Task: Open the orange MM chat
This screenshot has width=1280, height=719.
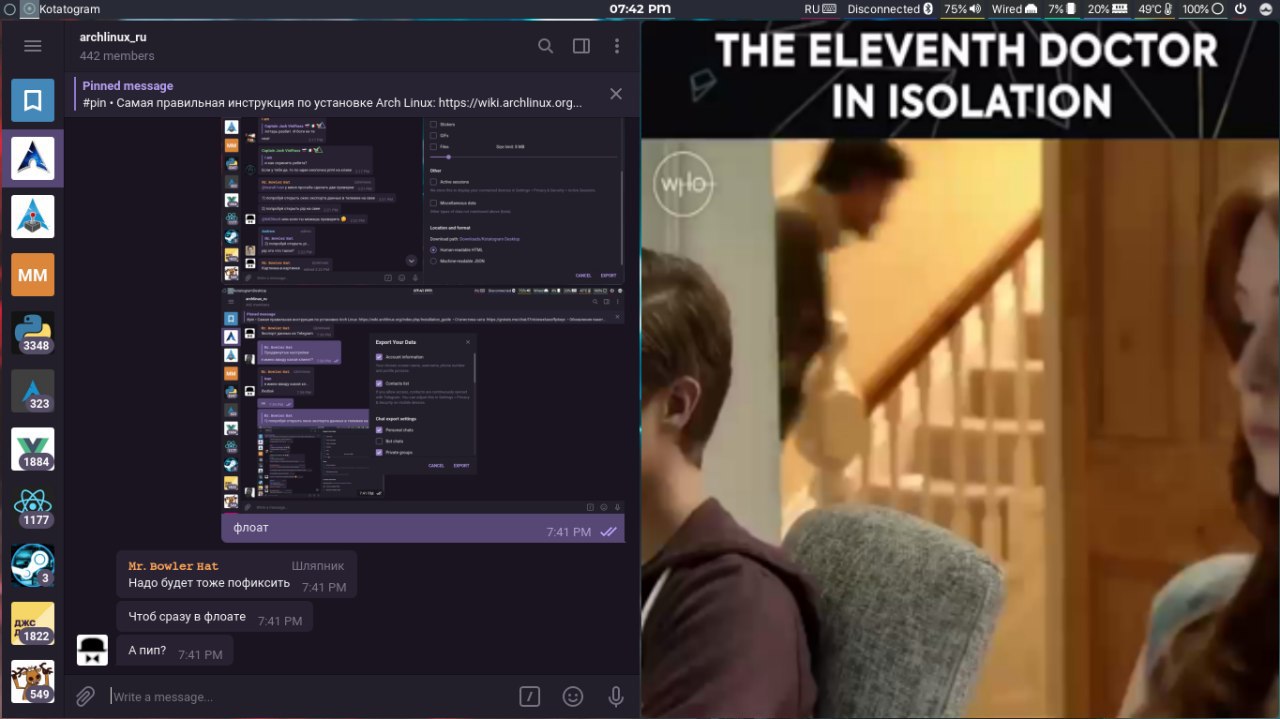Action: (32, 275)
